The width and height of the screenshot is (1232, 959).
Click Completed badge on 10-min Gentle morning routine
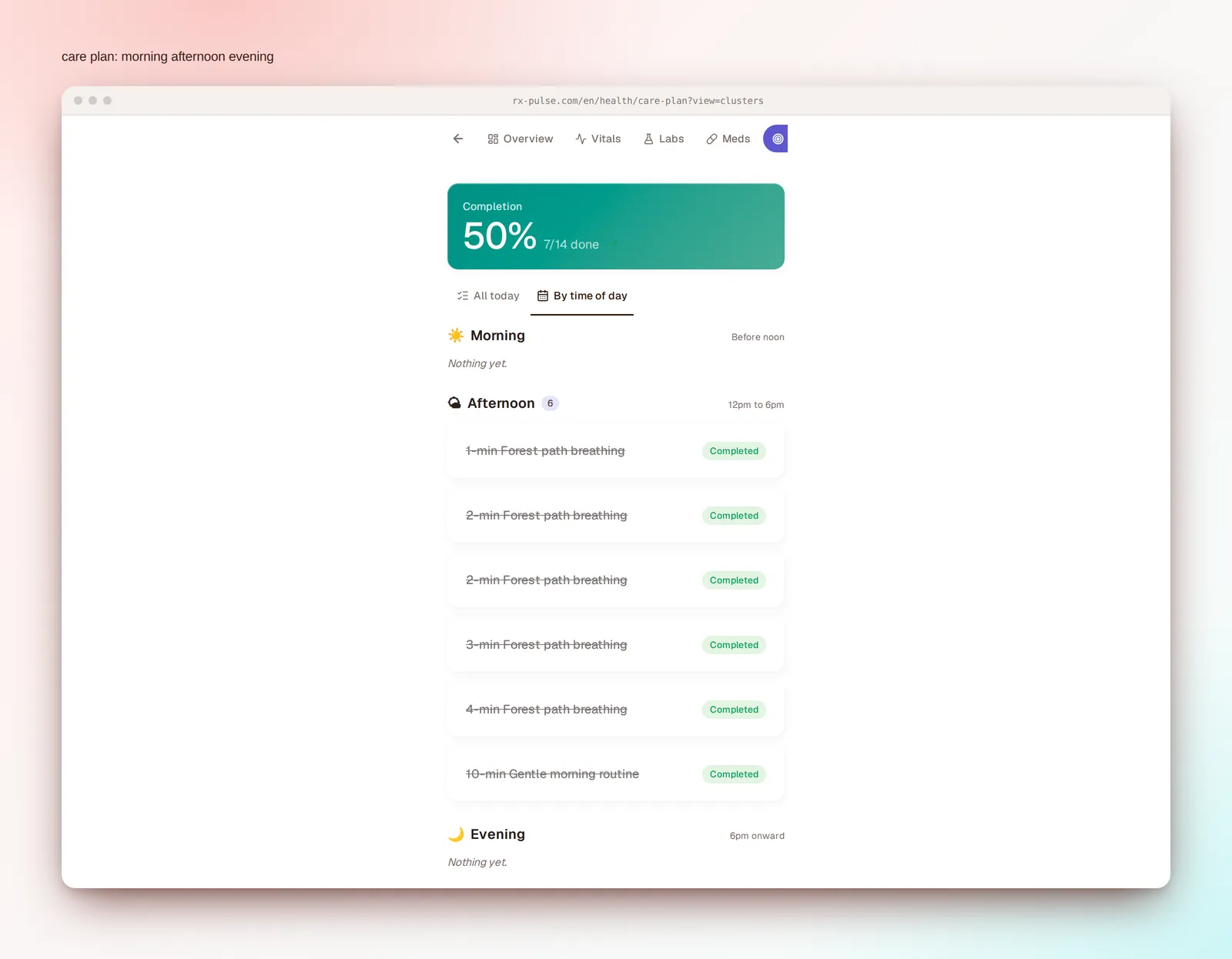click(734, 774)
